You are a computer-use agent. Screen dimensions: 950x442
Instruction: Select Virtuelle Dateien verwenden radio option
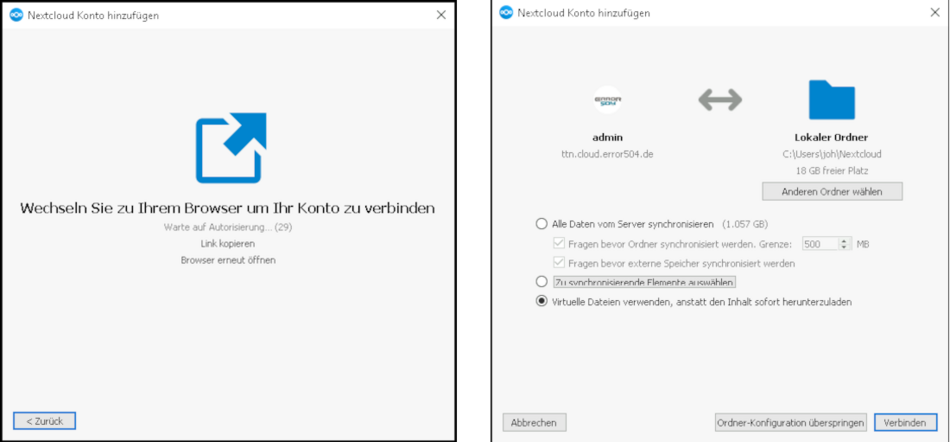point(542,302)
